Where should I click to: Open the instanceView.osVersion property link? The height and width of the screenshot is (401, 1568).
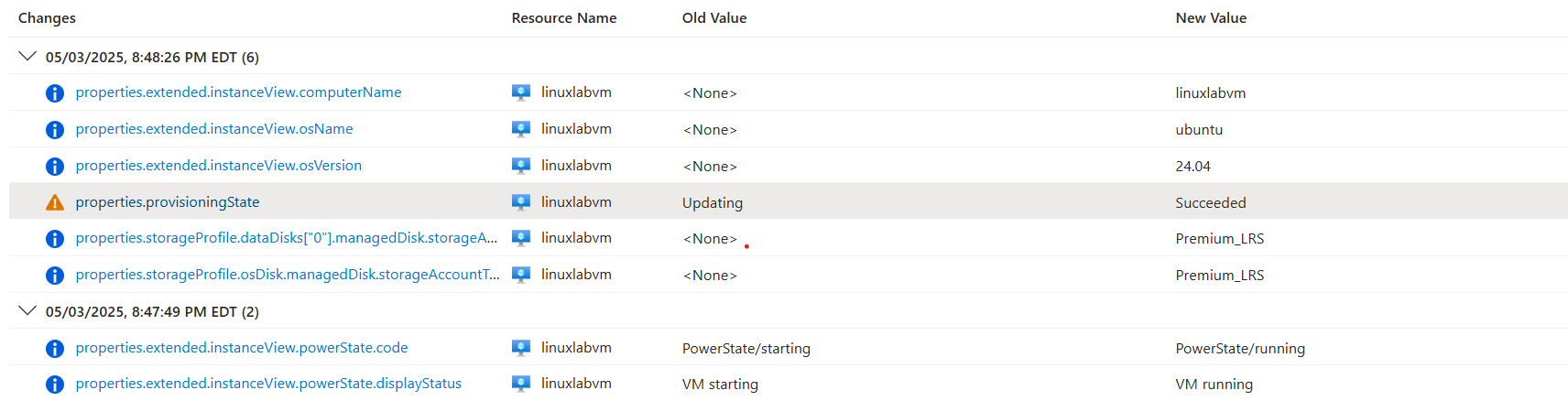point(219,166)
